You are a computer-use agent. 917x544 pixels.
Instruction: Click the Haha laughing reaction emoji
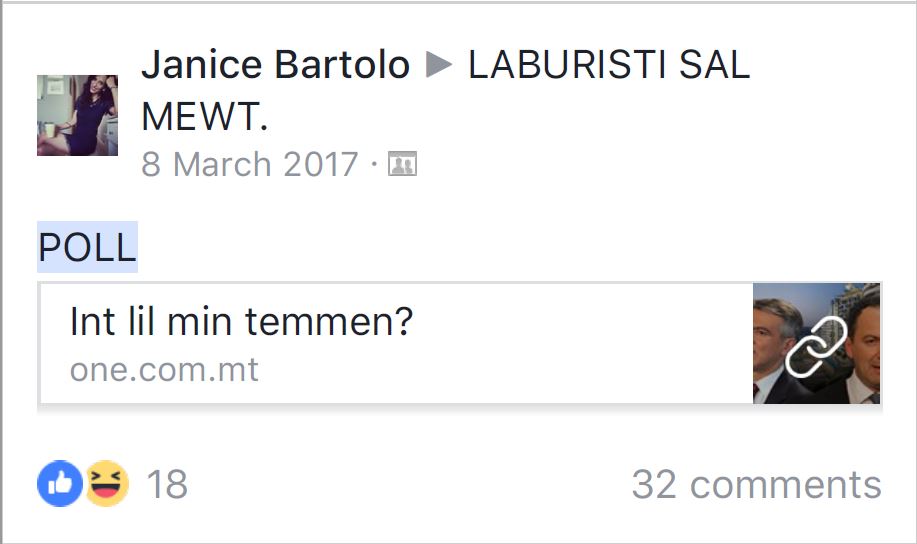point(107,484)
